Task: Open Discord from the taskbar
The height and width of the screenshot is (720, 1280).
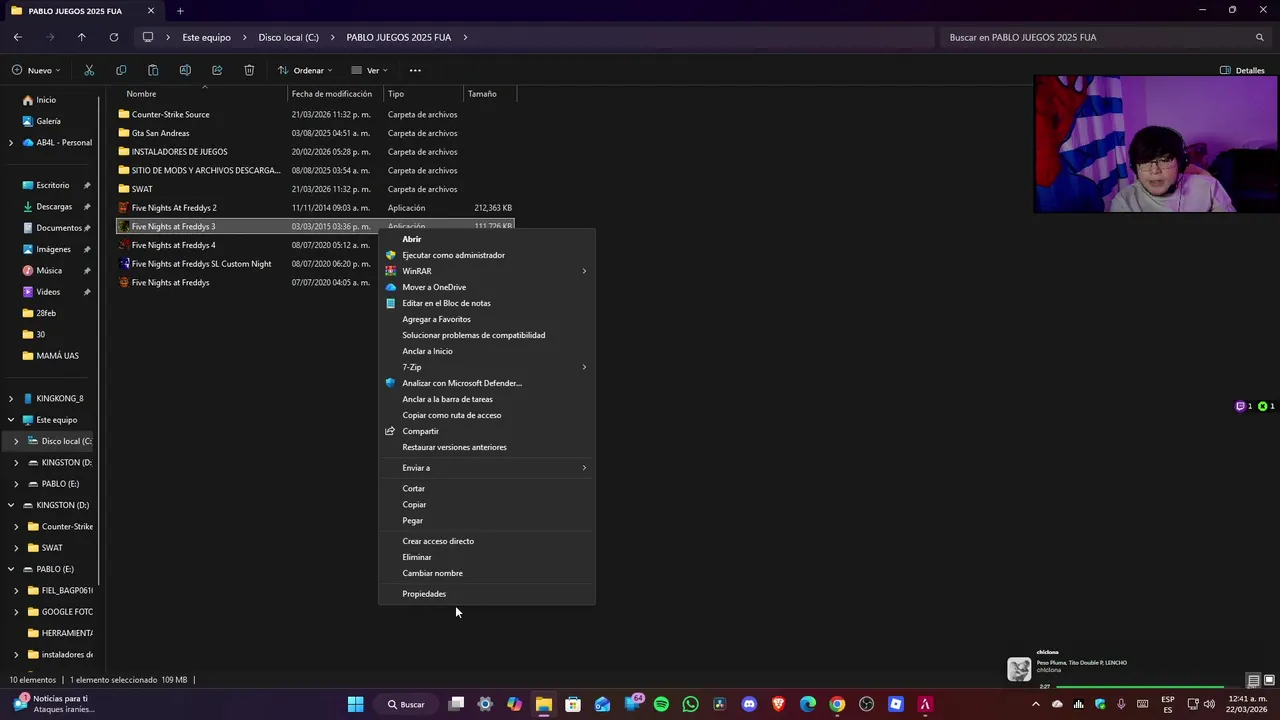Action: pyautogui.click(x=749, y=704)
